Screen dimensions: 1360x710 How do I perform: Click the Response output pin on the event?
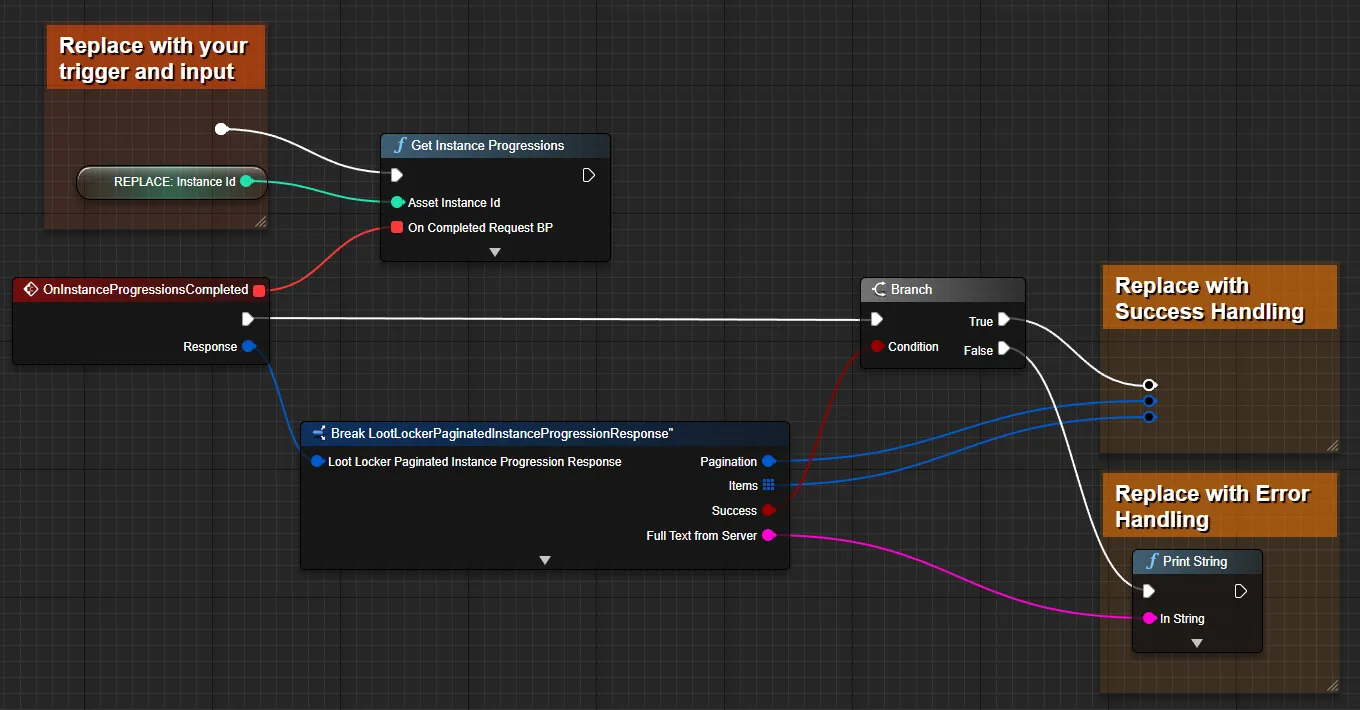(x=248, y=346)
